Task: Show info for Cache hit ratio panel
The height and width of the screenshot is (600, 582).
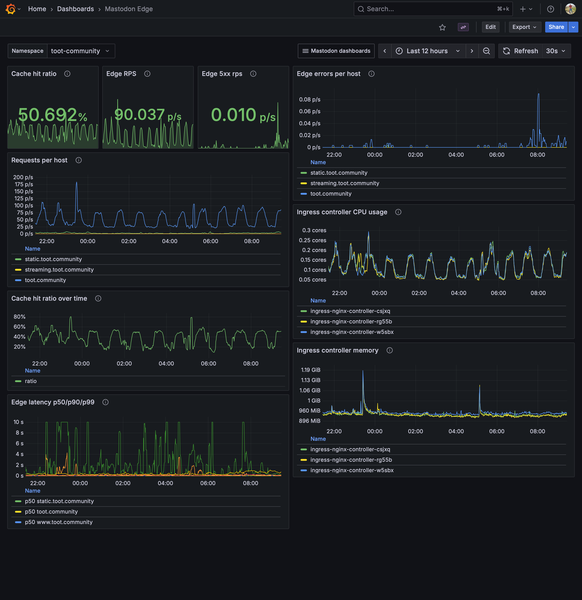Action: [x=67, y=74]
